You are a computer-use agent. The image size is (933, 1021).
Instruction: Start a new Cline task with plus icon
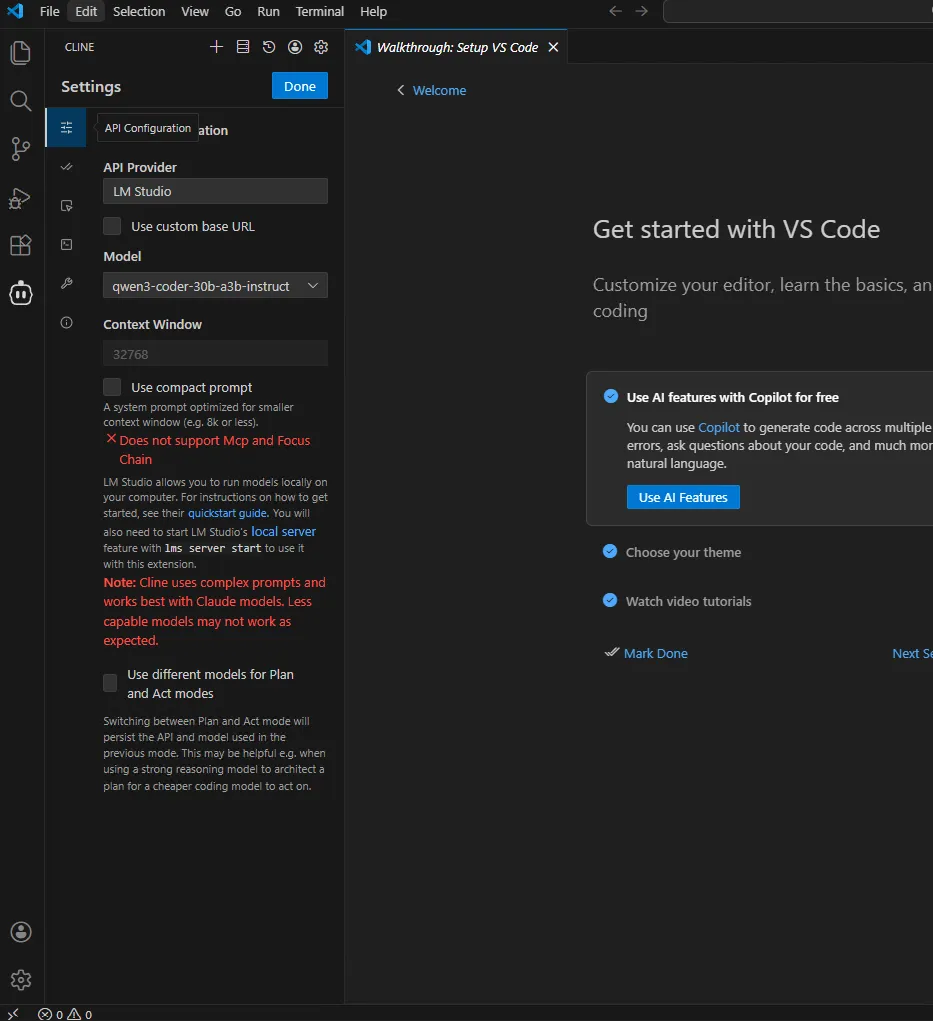tap(216, 47)
